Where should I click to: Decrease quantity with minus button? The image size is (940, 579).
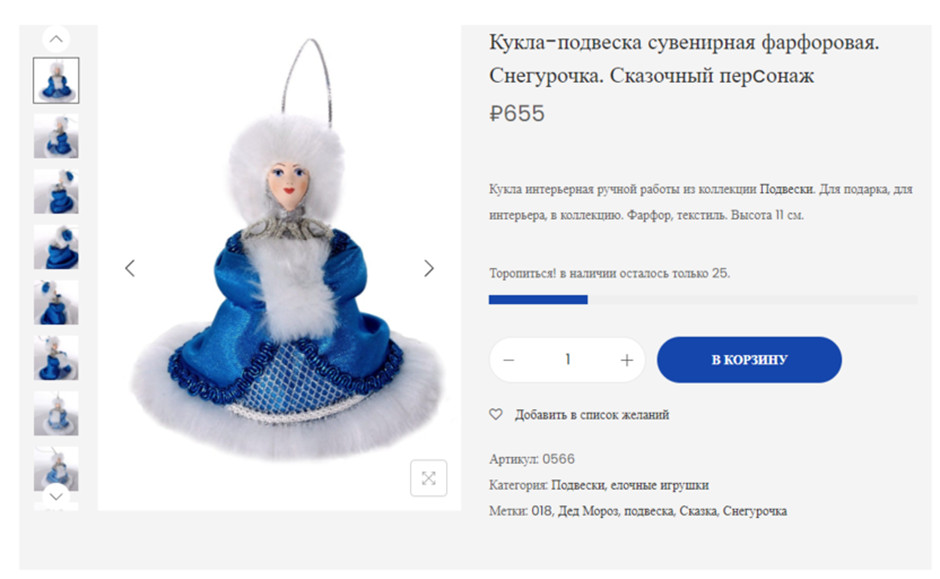tap(509, 360)
